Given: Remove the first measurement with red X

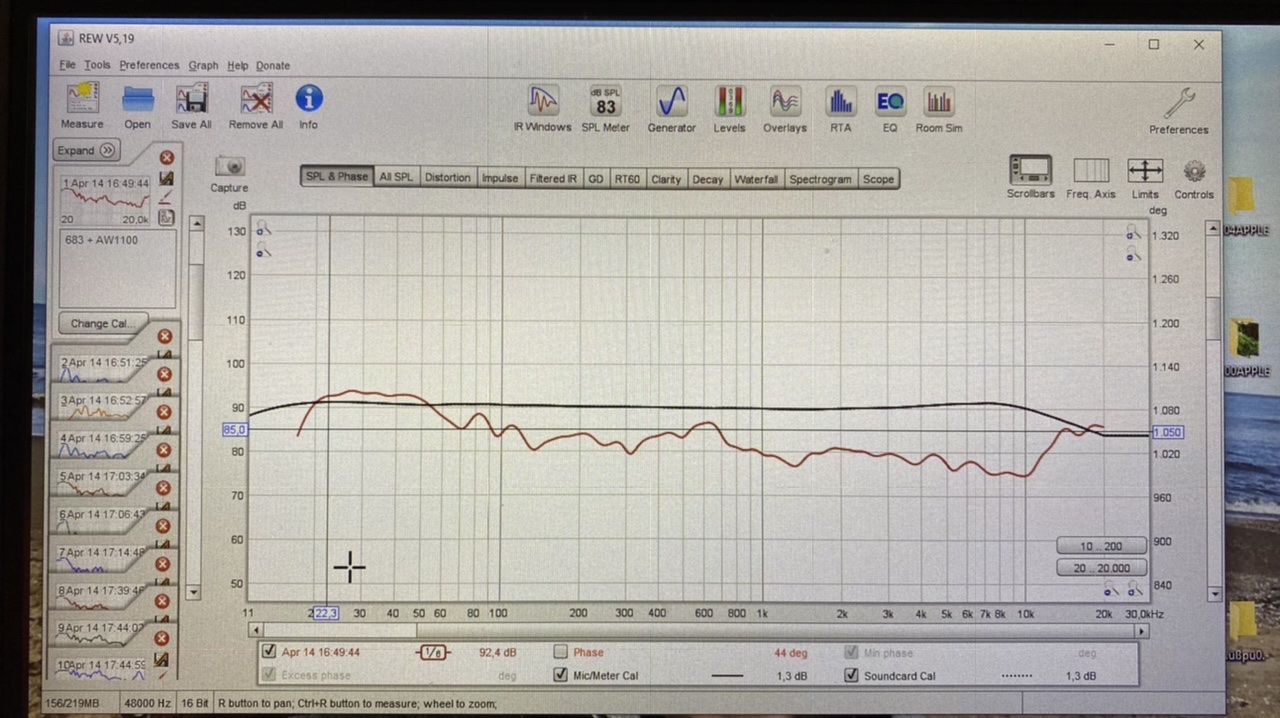Looking at the screenshot, I should tap(167, 157).
